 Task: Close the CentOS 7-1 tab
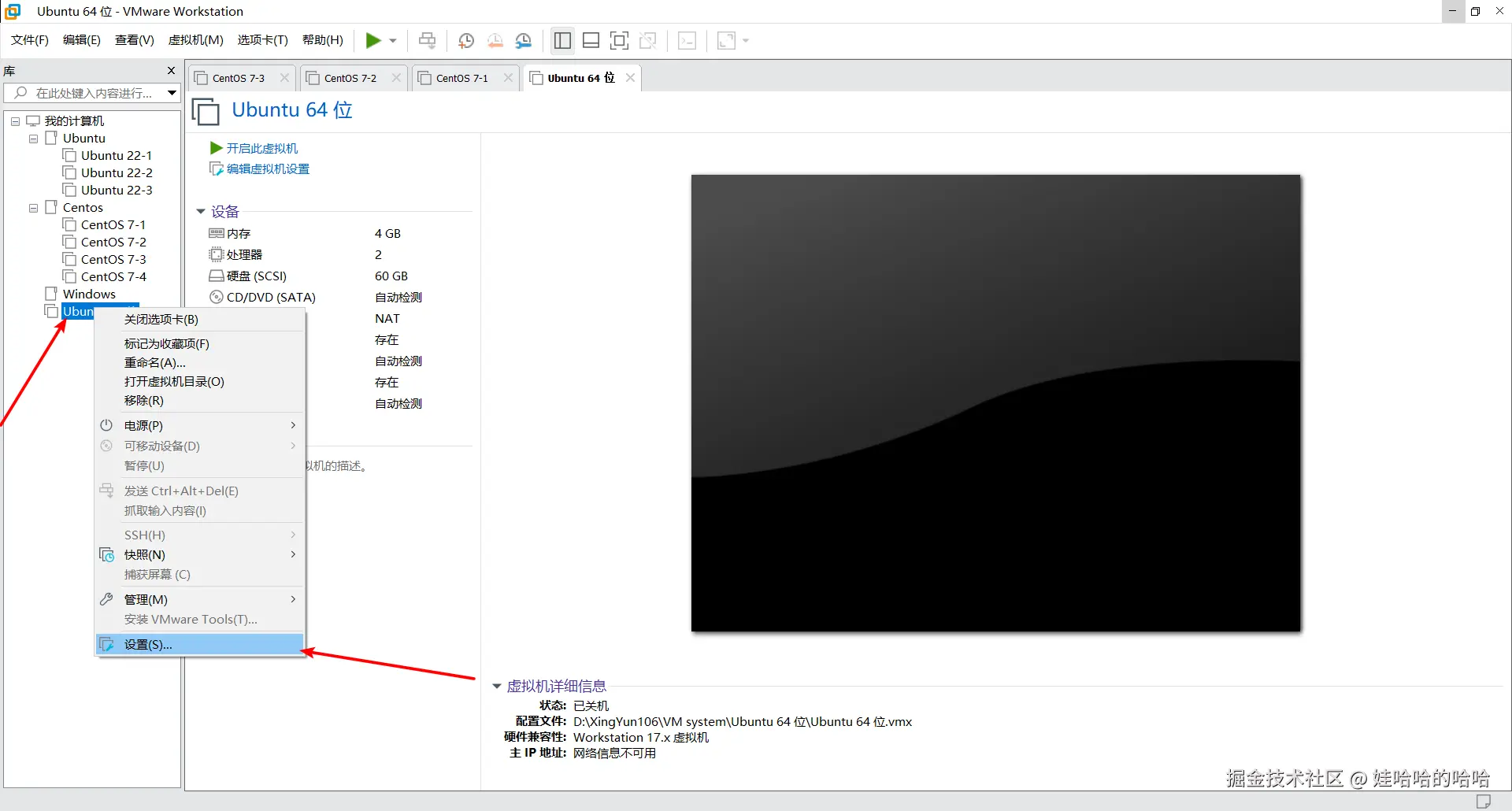[509, 78]
